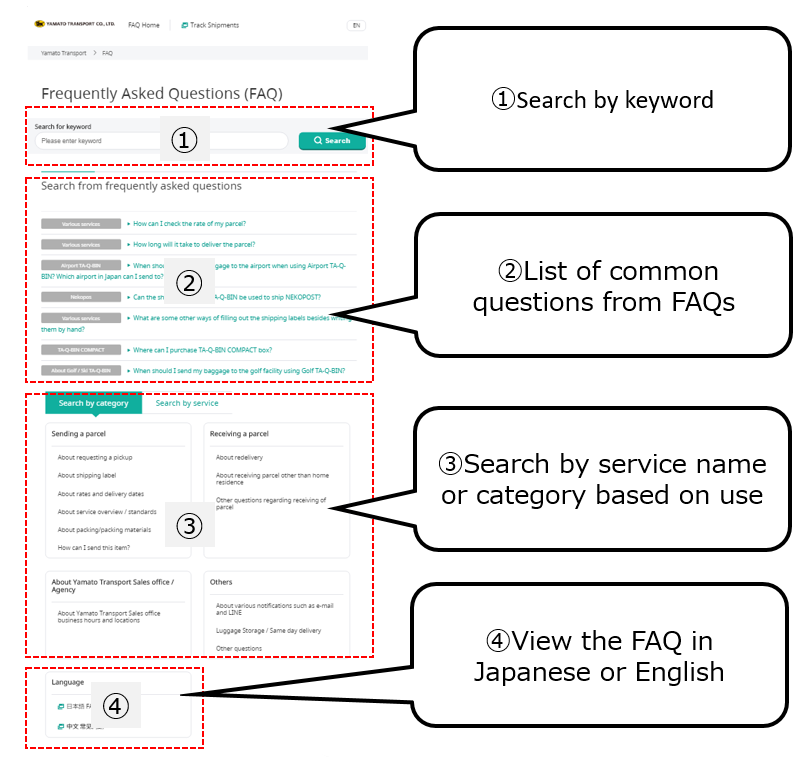Screen dimensions: 807x757
Task: Click the Yamato Transport logo
Action: coord(73,24)
